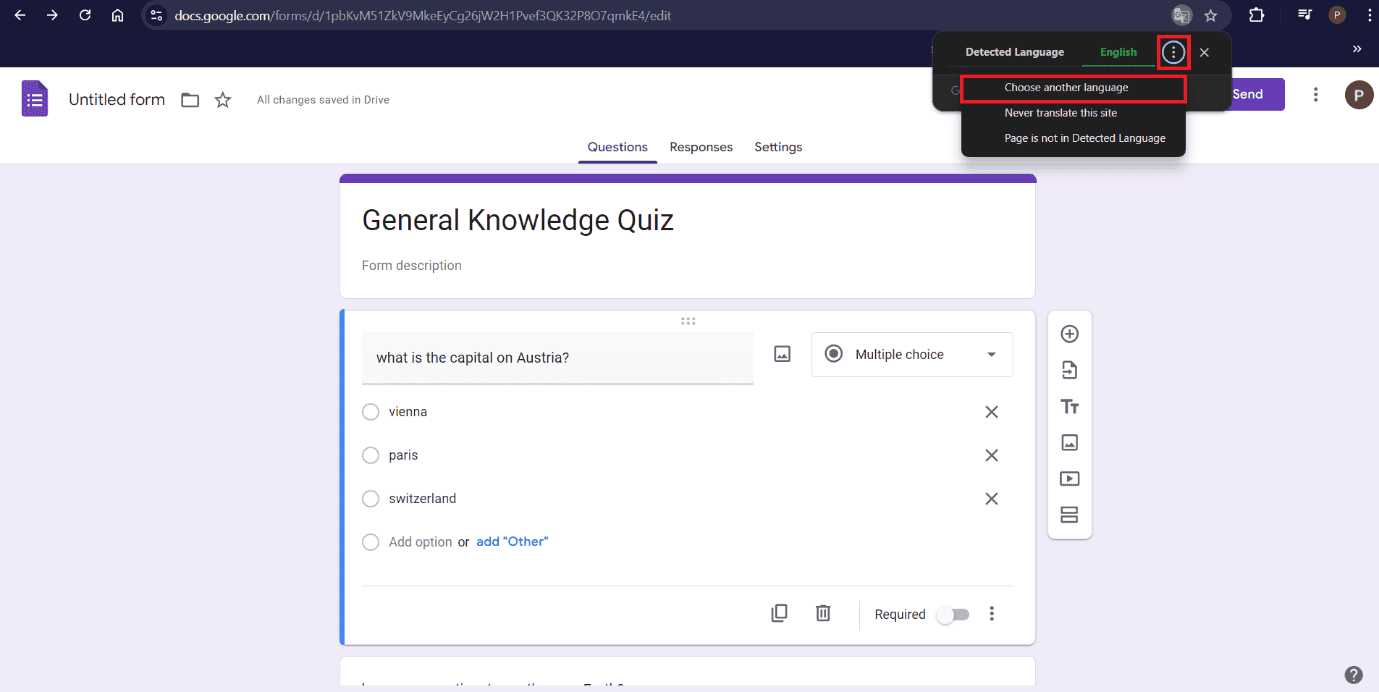Screen dimensions: 1379x692
Task: Open translate options three-dot menu
Action: pyautogui.click(x=1174, y=52)
